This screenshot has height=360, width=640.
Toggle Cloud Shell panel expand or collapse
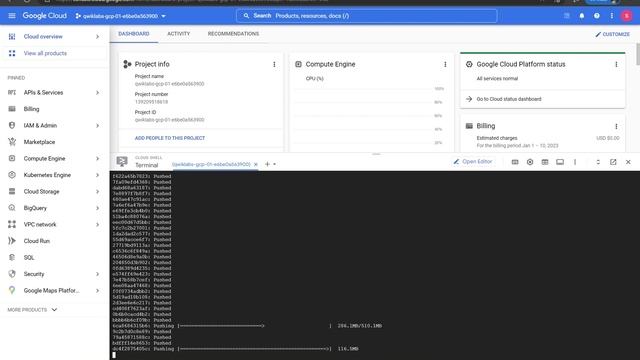pos(598,162)
